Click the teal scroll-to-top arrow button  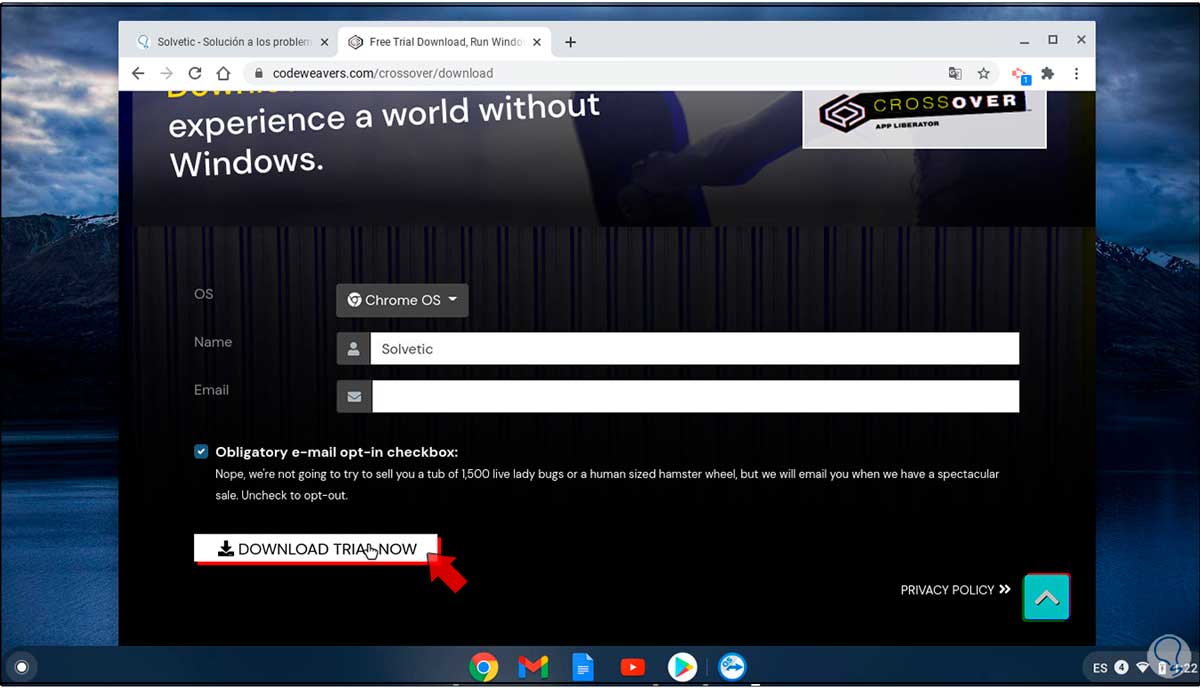pos(1047,598)
